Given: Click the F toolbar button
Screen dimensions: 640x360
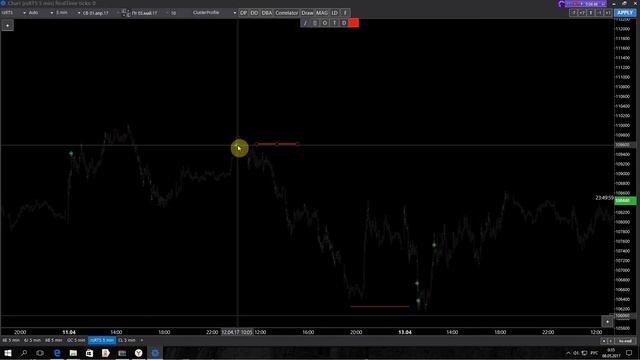Looking at the screenshot, I should coord(345,13).
